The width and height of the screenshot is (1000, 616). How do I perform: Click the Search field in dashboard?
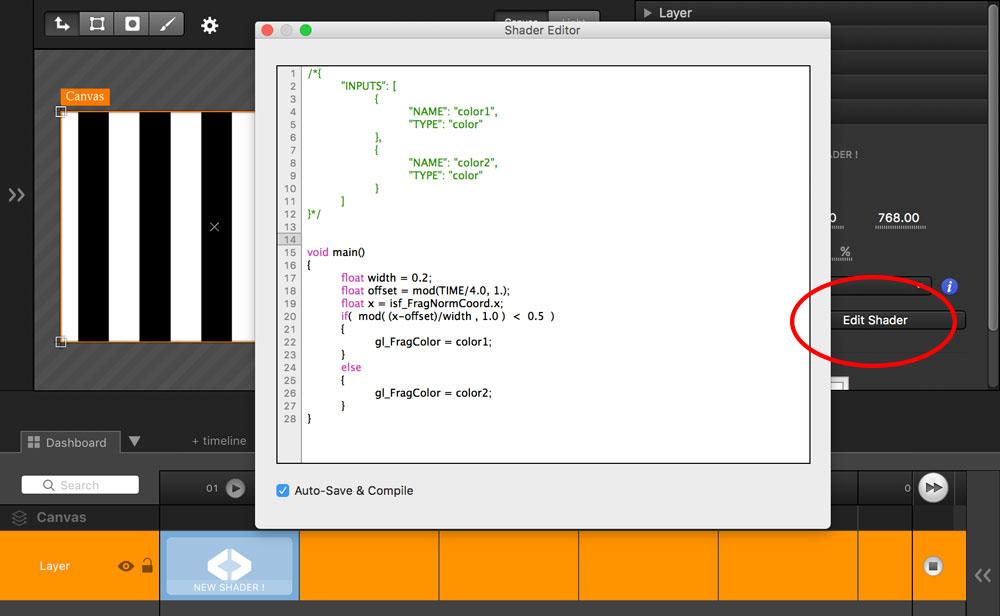[80, 485]
